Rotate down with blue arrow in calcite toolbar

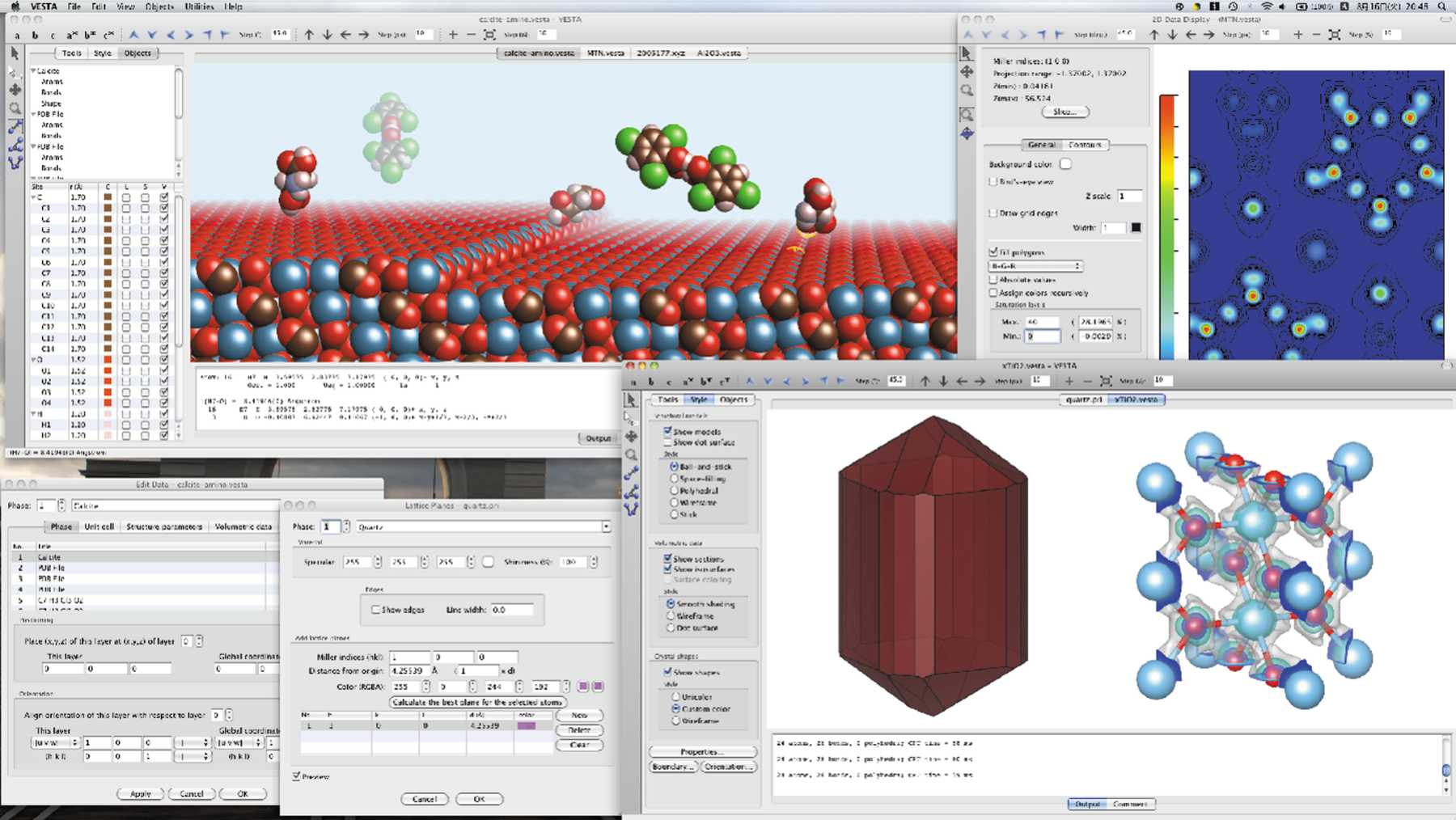click(152, 35)
